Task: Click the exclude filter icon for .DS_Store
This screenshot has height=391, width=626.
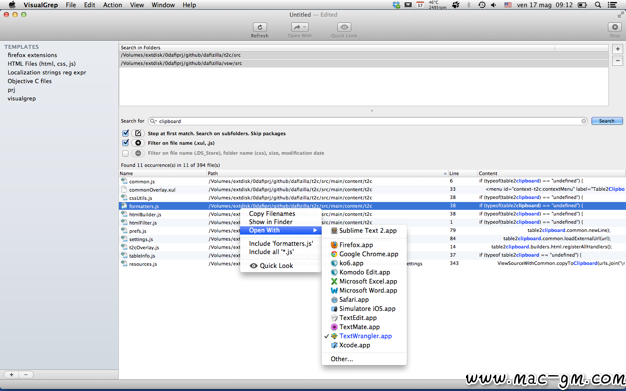Action: coord(138,153)
